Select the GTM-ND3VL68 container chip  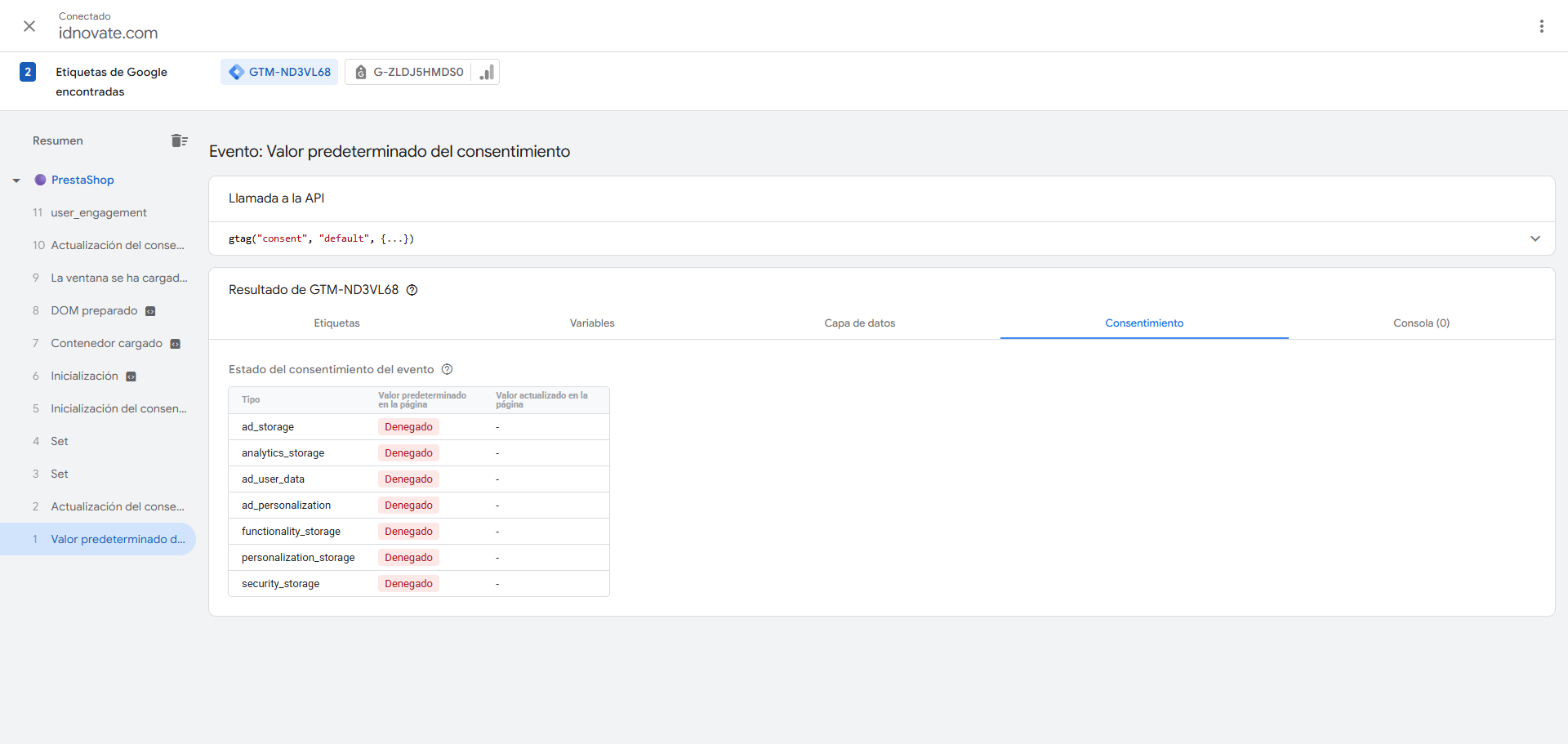click(x=279, y=72)
